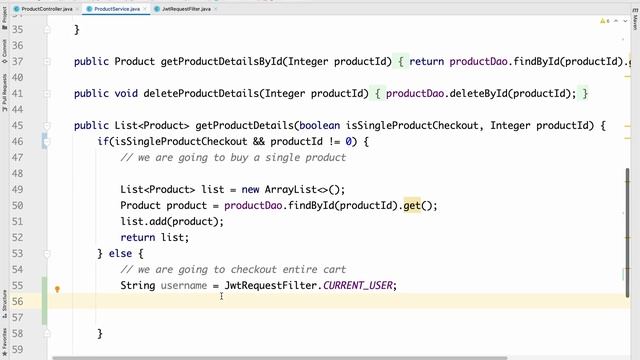The image size is (640, 360).
Task: Go to next highlighted problem arrow
Action: [625, 21]
